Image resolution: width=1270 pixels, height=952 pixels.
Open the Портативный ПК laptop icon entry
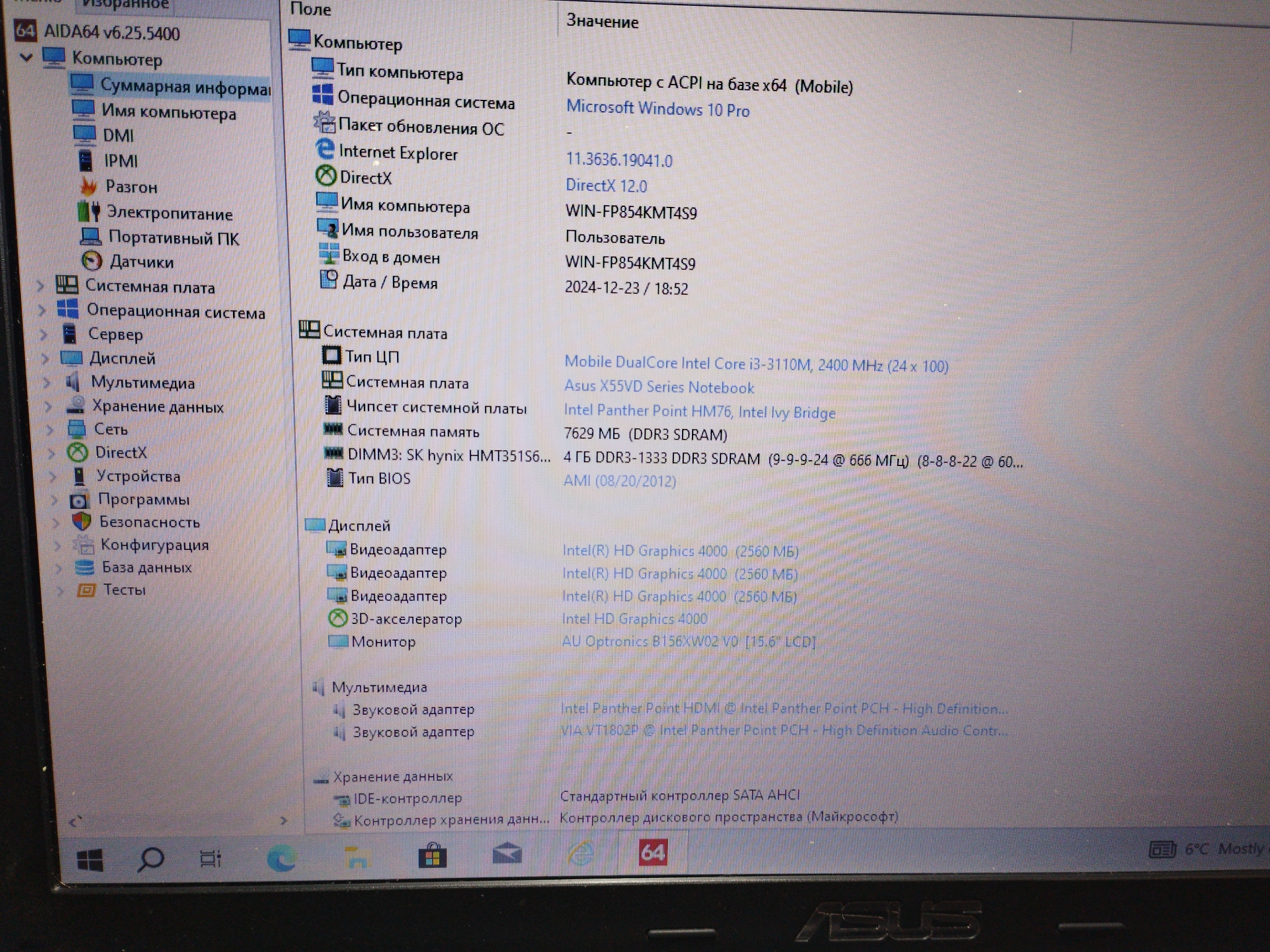tap(91, 236)
